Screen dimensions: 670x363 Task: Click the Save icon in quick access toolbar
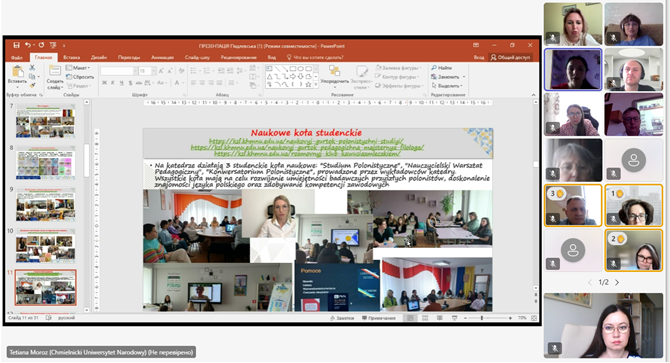pos(16,45)
